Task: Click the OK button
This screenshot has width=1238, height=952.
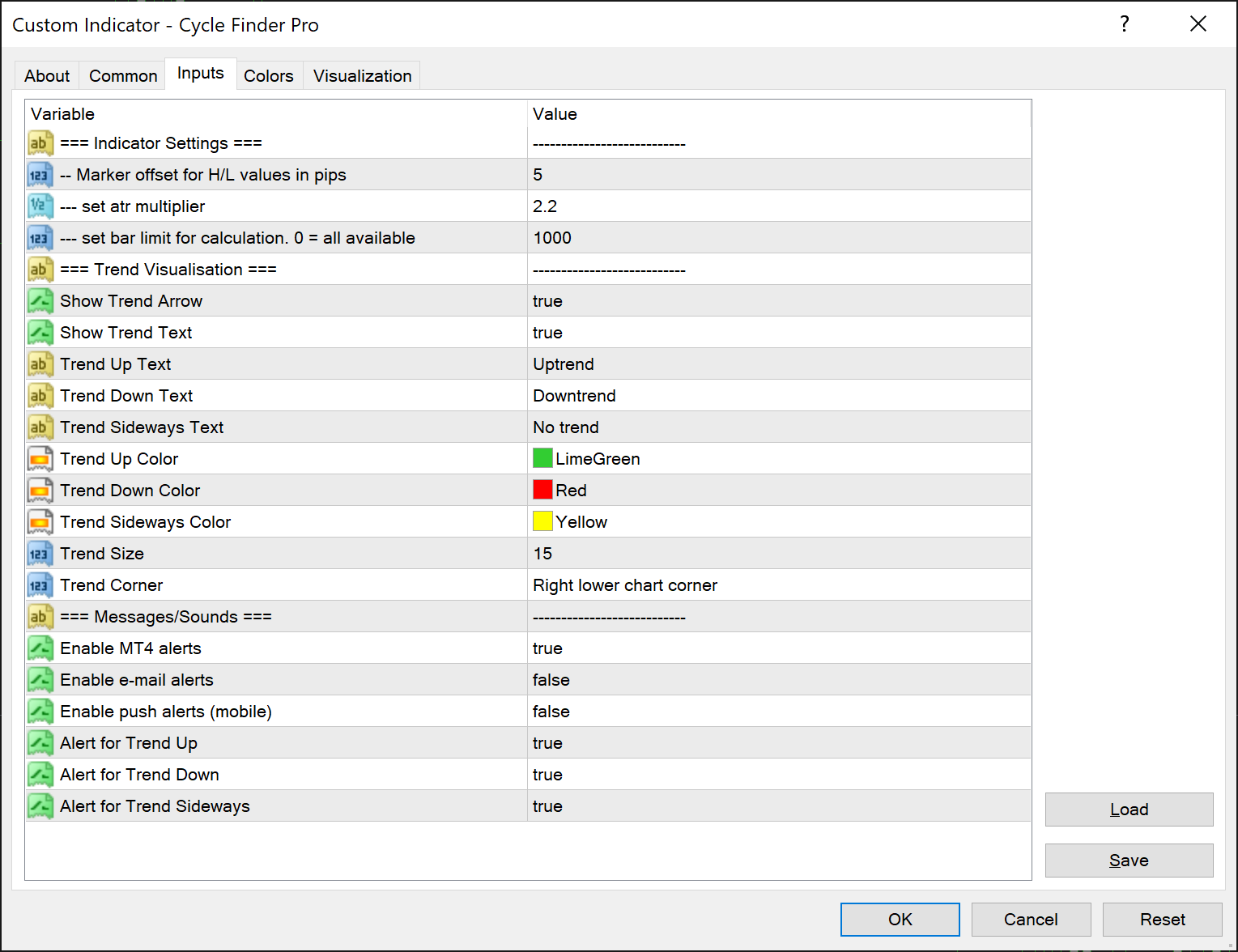Action: 900,920
